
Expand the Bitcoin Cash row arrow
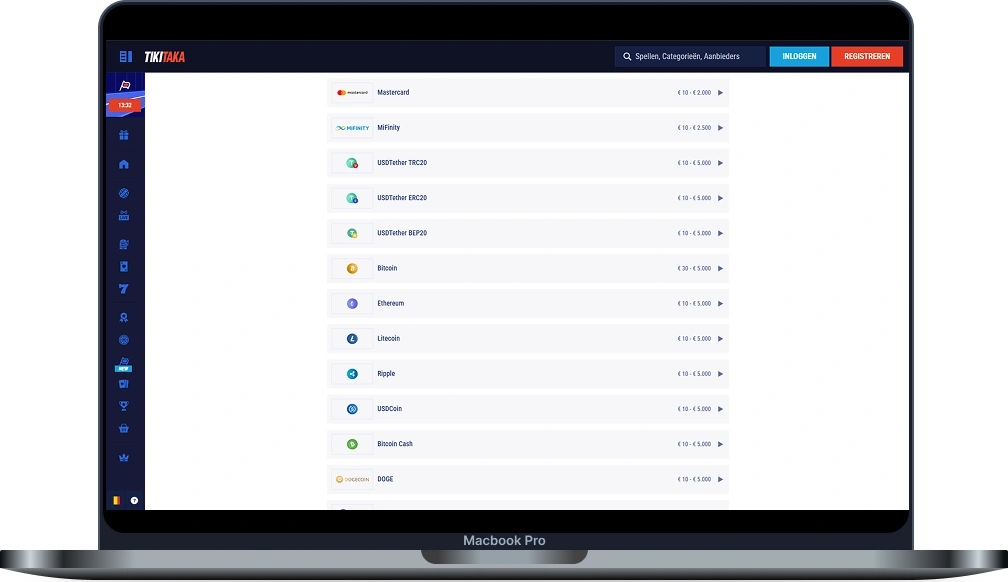(720, 444)
